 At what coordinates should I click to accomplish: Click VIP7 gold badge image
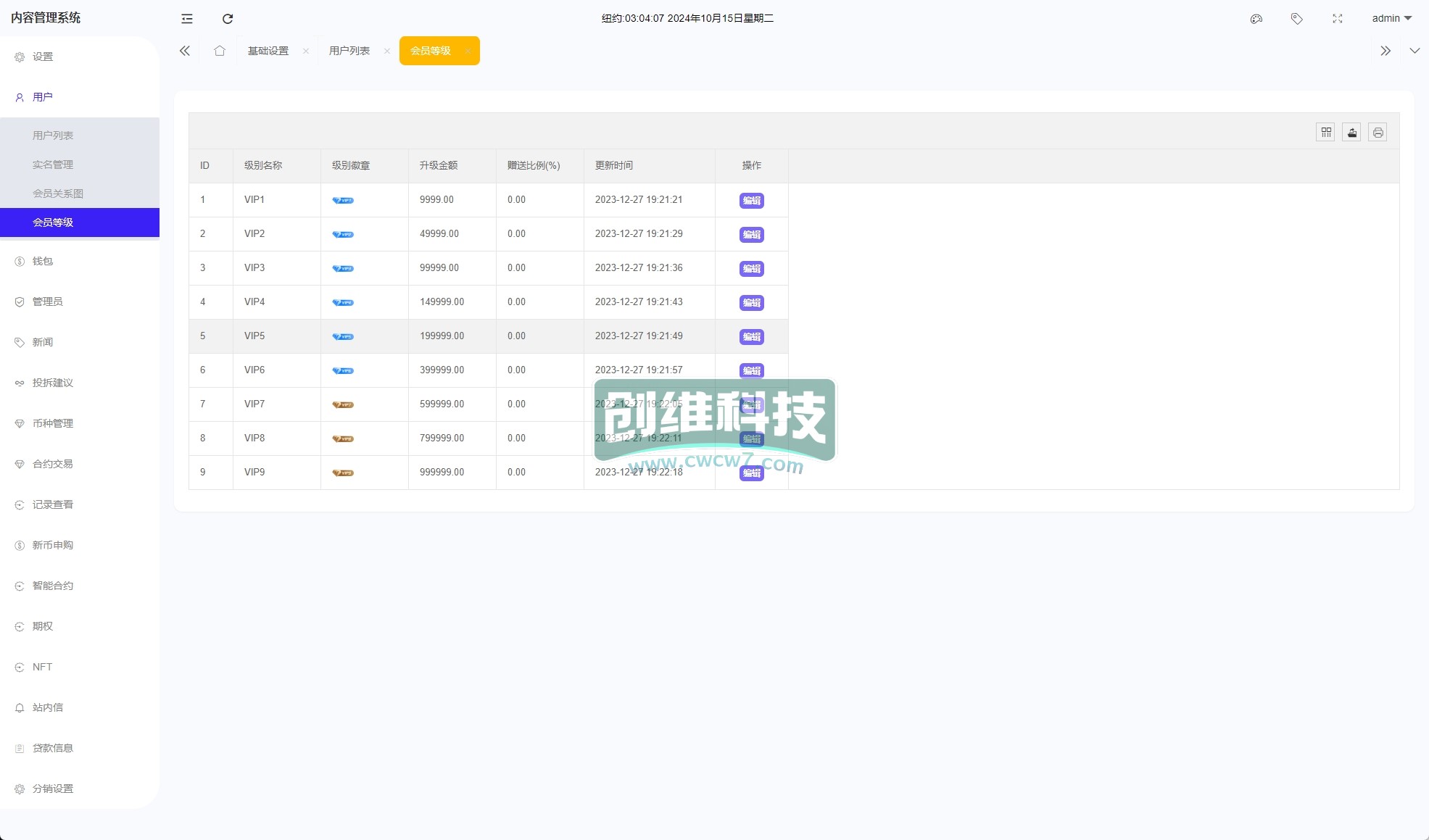point(343,404)
